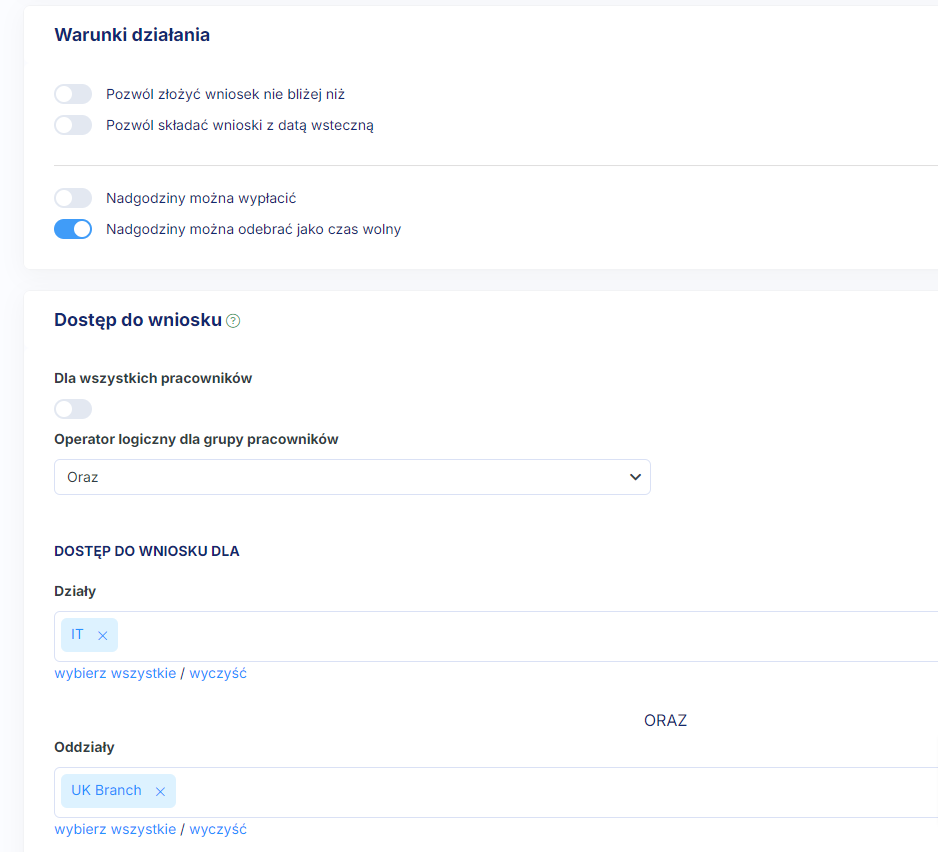Turn on Dla wszystkich pracowników toggle
Screen dimensions: 938x852
click(73, 409)
